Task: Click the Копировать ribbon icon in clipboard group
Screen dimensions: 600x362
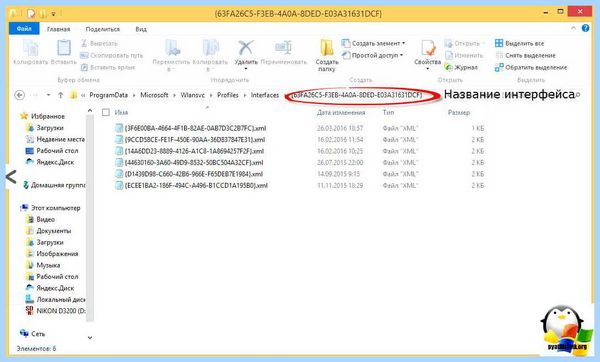Action: (x=30, y=49)
